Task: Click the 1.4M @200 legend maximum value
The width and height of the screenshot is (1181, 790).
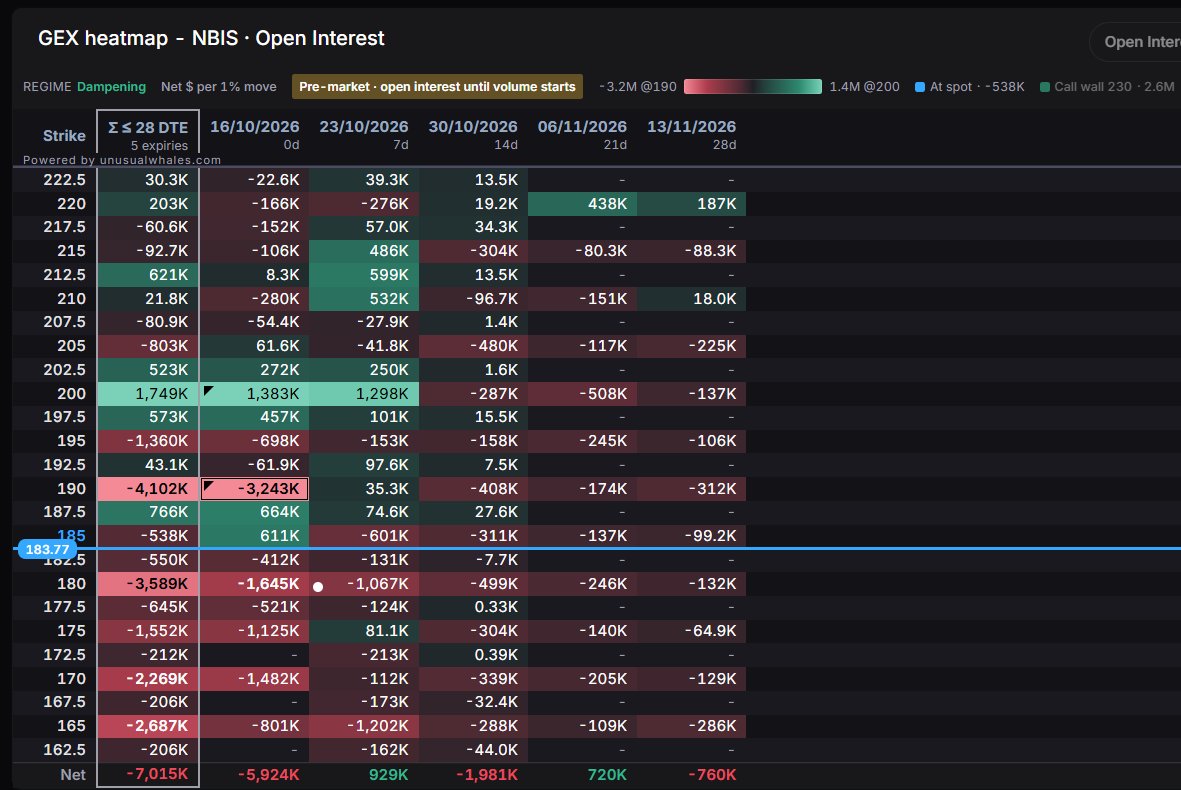Action: click(865, 87)
